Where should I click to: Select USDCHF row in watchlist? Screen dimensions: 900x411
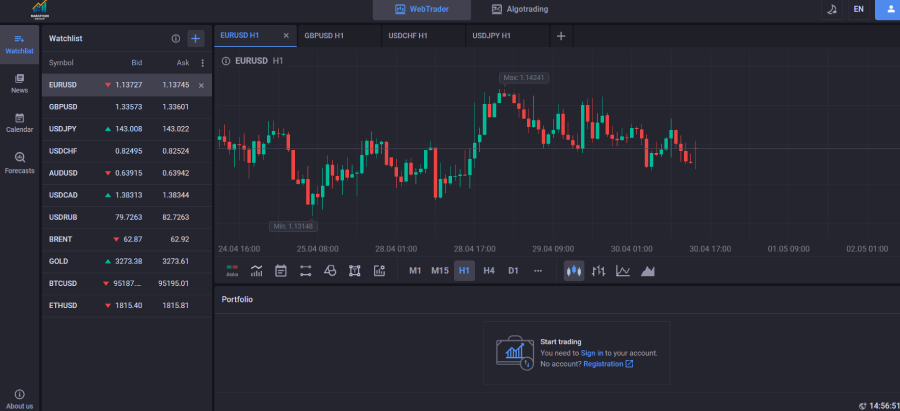(127, 151)
